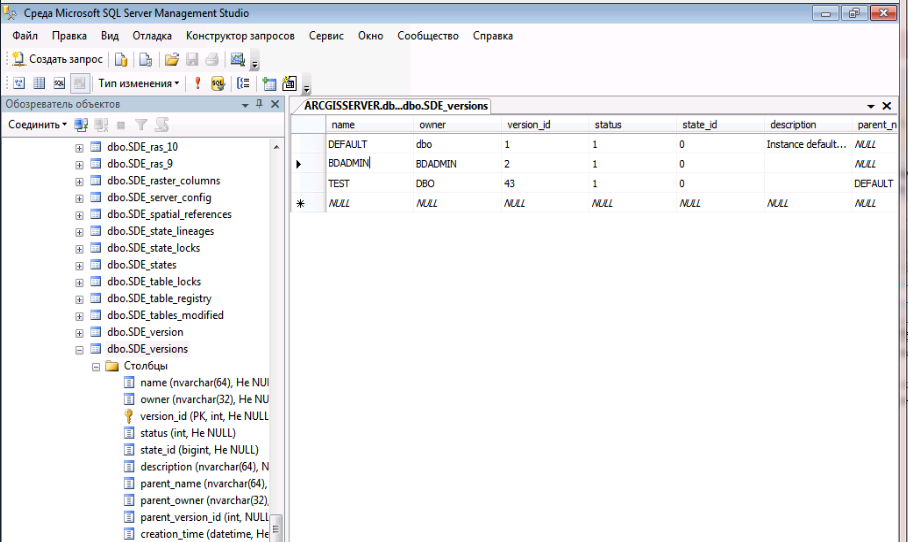Click the Open File folder icon
The image size is (908, 542).
point(172,60)
